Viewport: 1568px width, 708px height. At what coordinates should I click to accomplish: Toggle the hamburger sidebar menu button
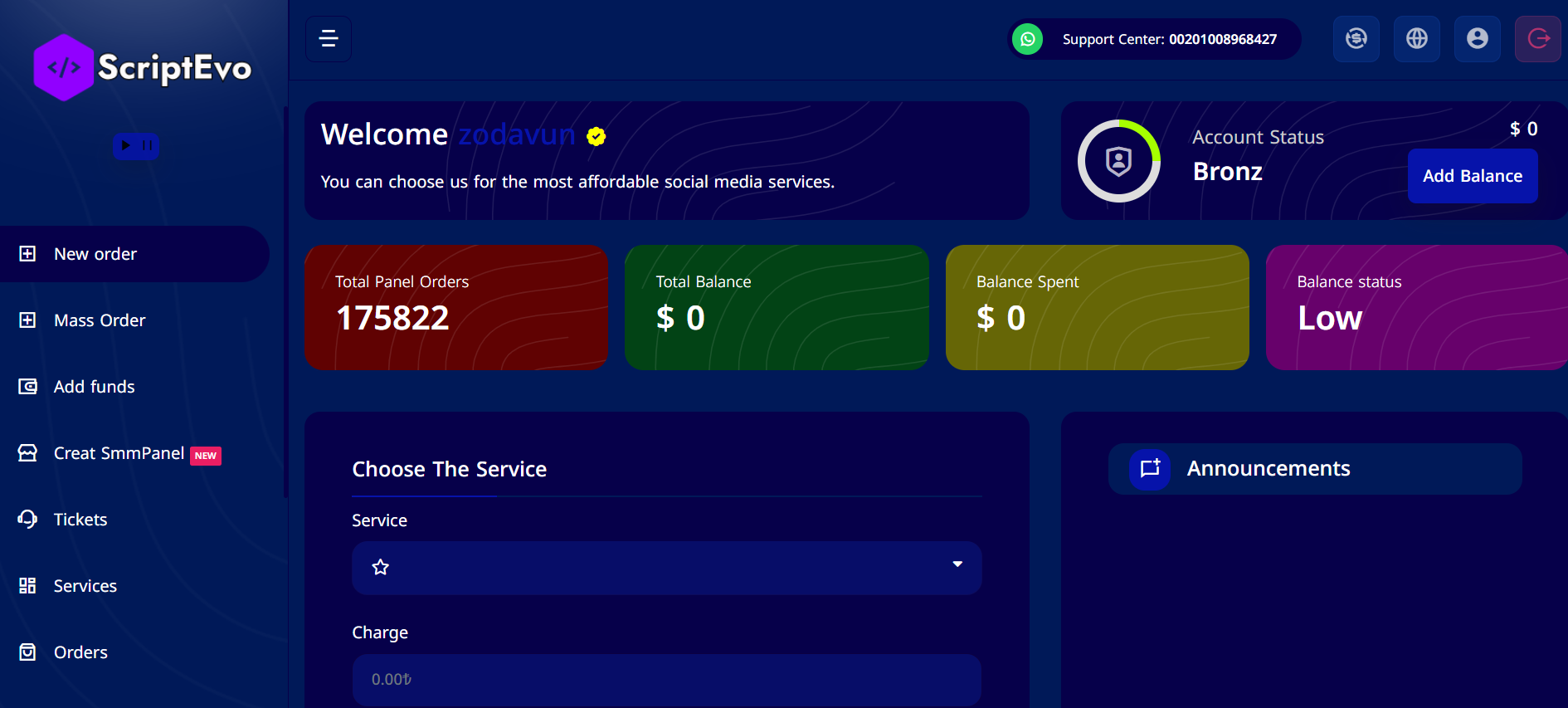(329, 39)
